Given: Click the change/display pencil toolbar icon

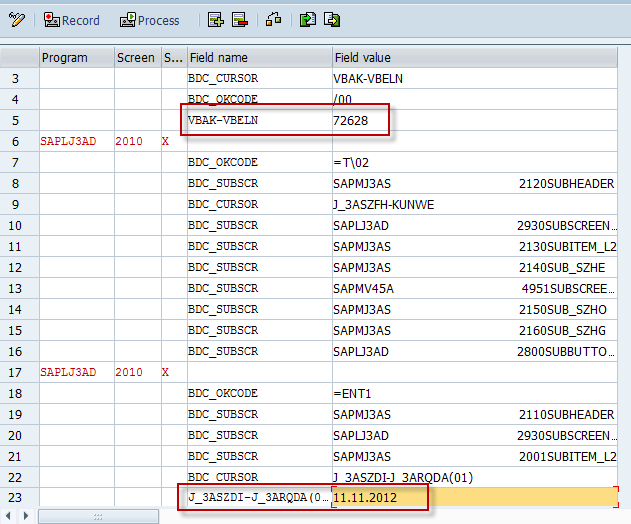Looking at the screenshot, I should point(16,19).
